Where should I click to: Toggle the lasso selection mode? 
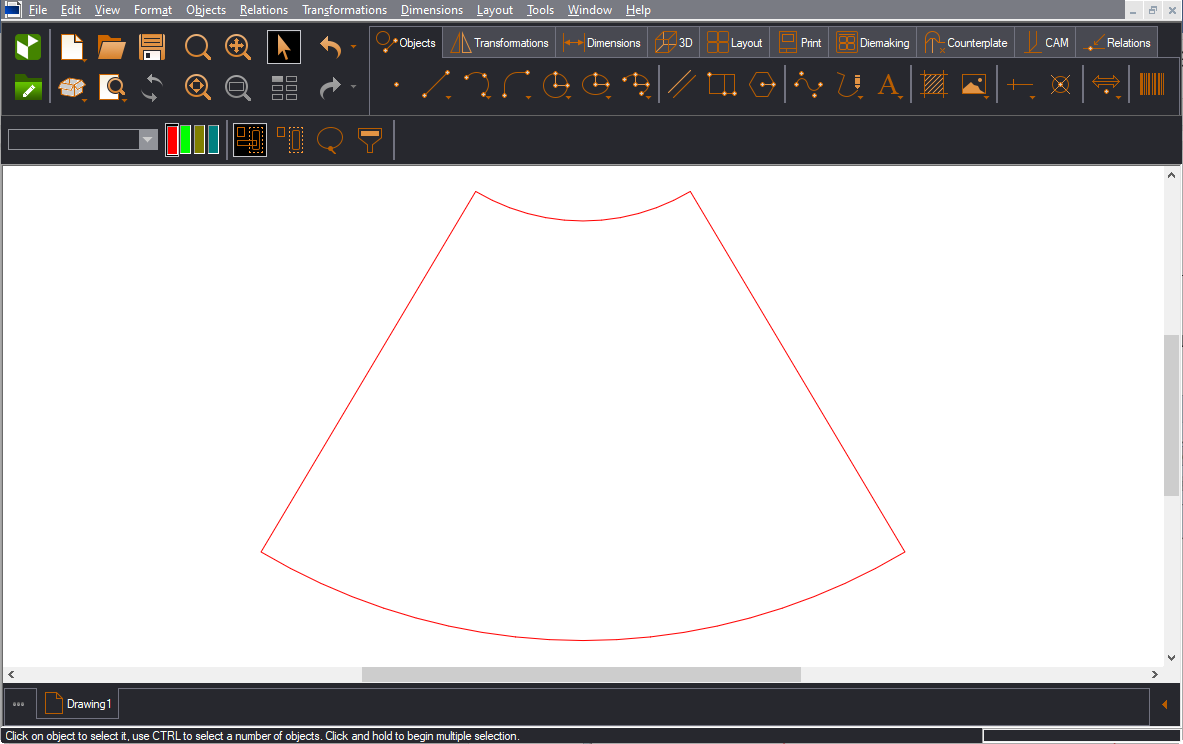(x=330, y=140)
